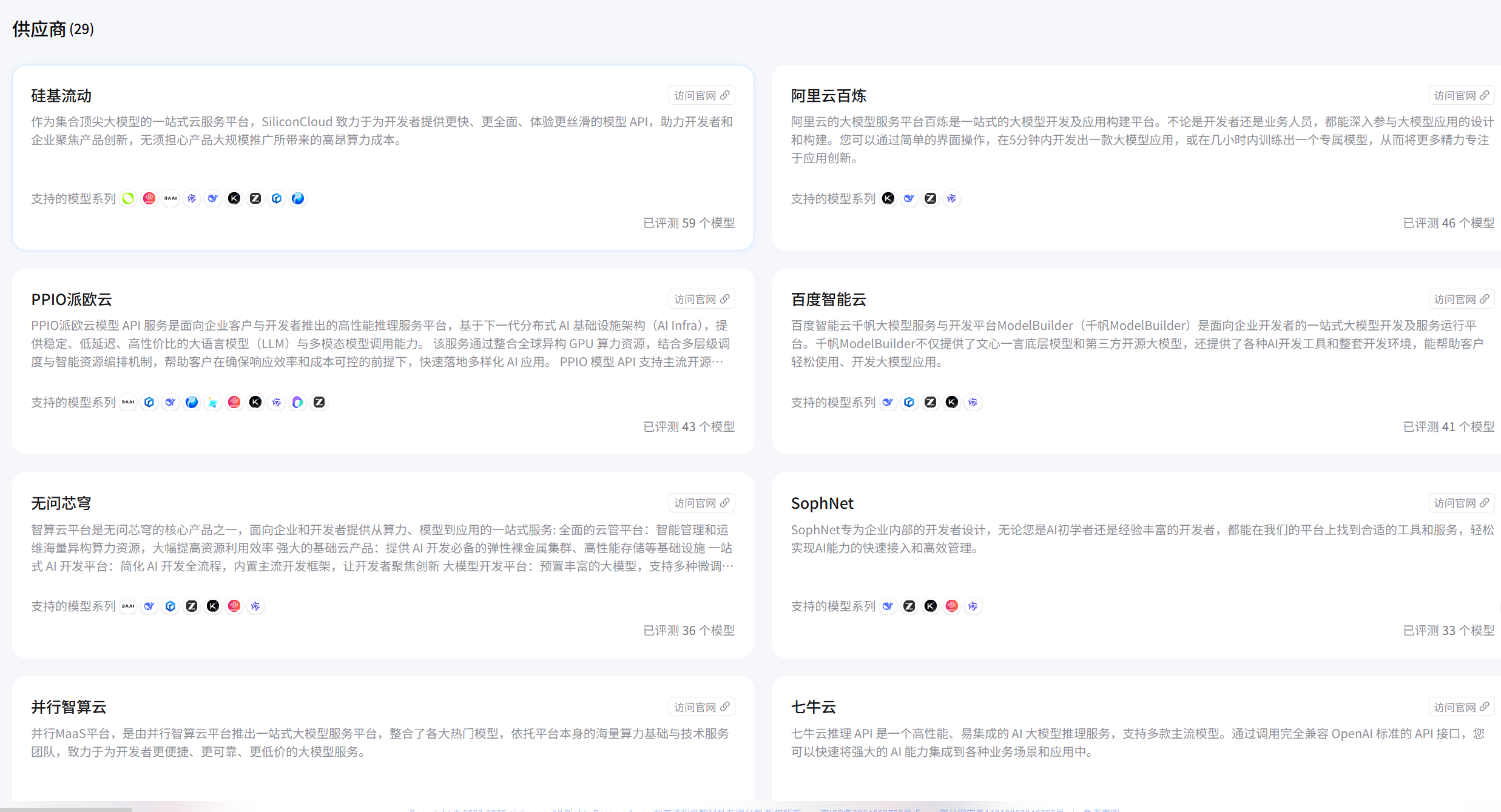The height and width of the screenshot is (812, 1501).
Task: Open the SophNet provider card title
Action: click(822, 503)
